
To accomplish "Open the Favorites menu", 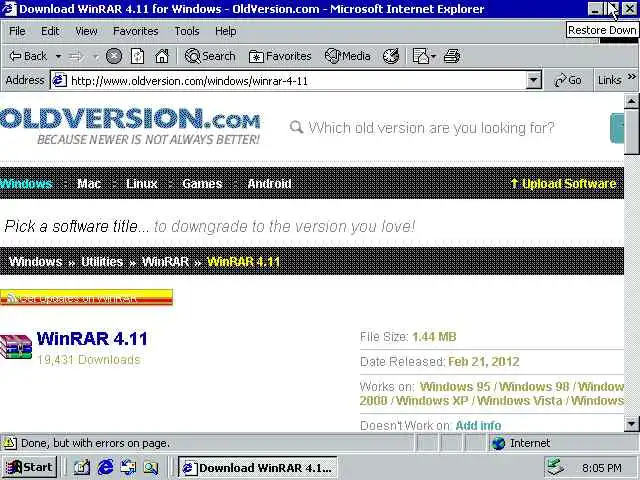I will tap(136, 31).
